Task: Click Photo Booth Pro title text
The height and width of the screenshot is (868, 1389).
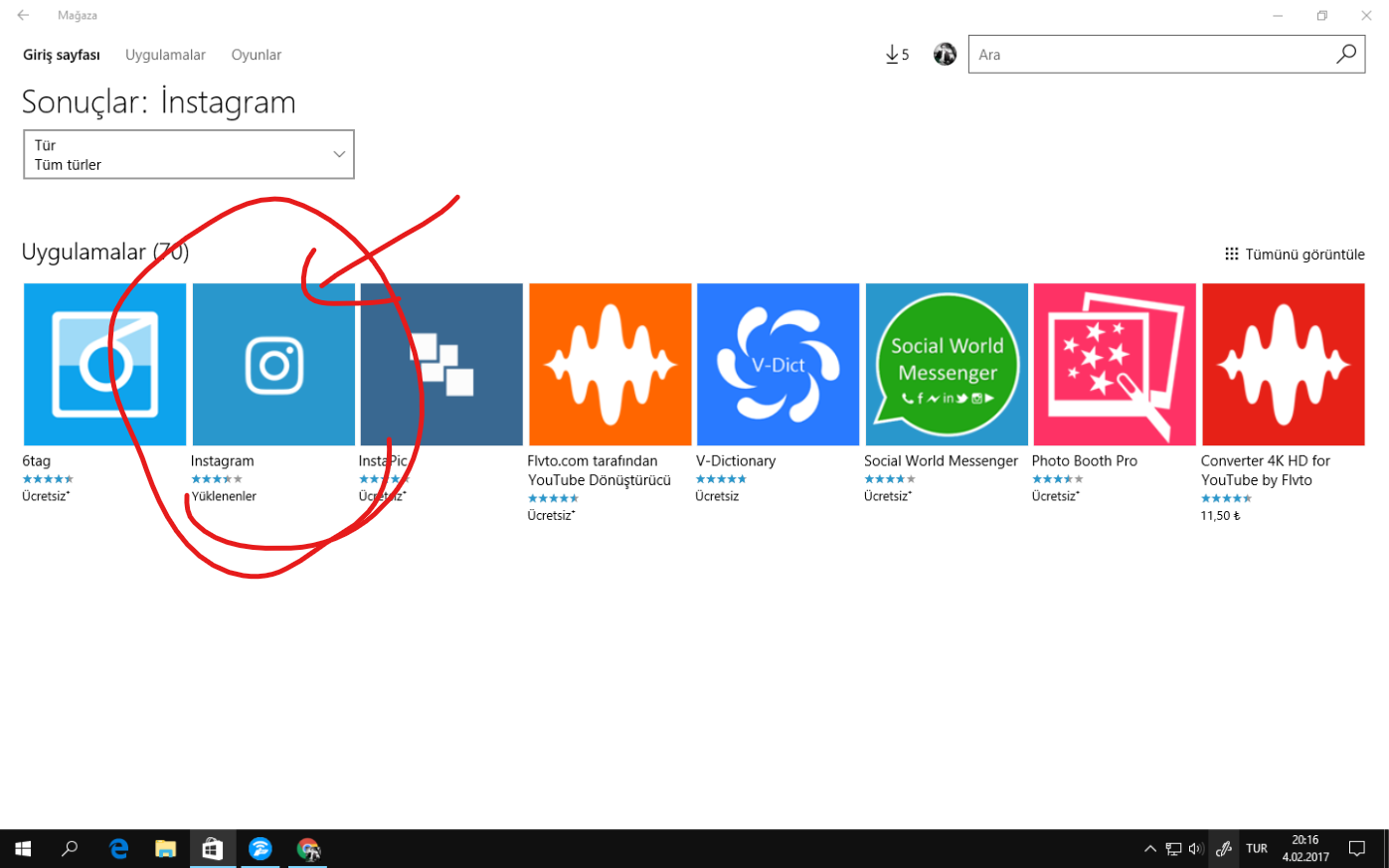Action: [x=1085, y=460]
